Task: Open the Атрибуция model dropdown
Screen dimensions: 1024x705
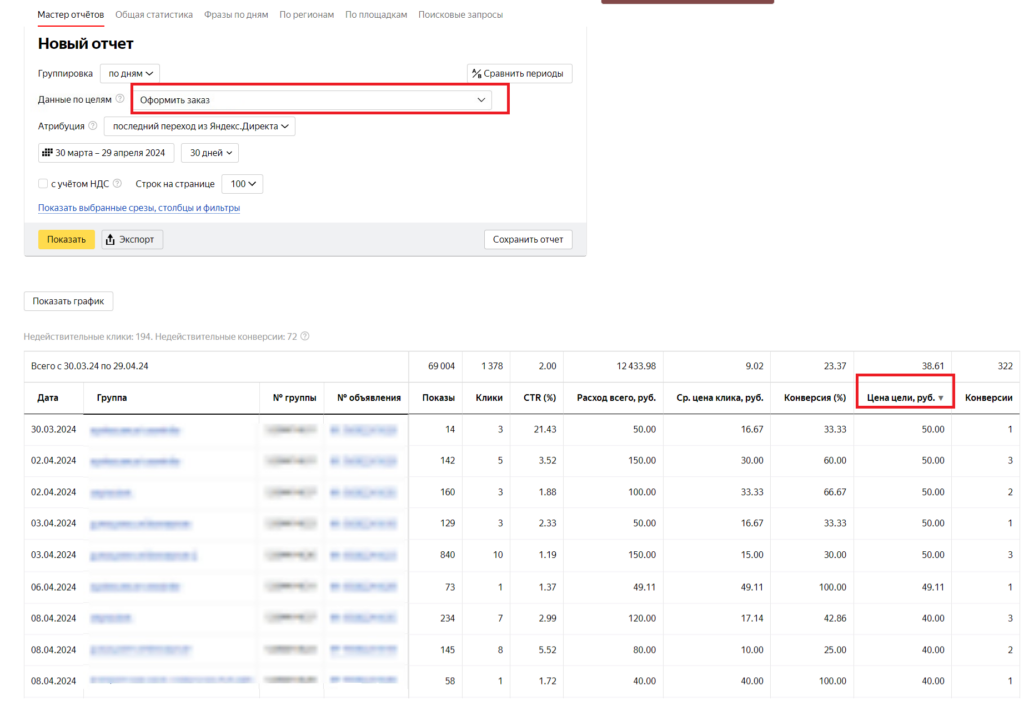Action: [x=200, y=126]
